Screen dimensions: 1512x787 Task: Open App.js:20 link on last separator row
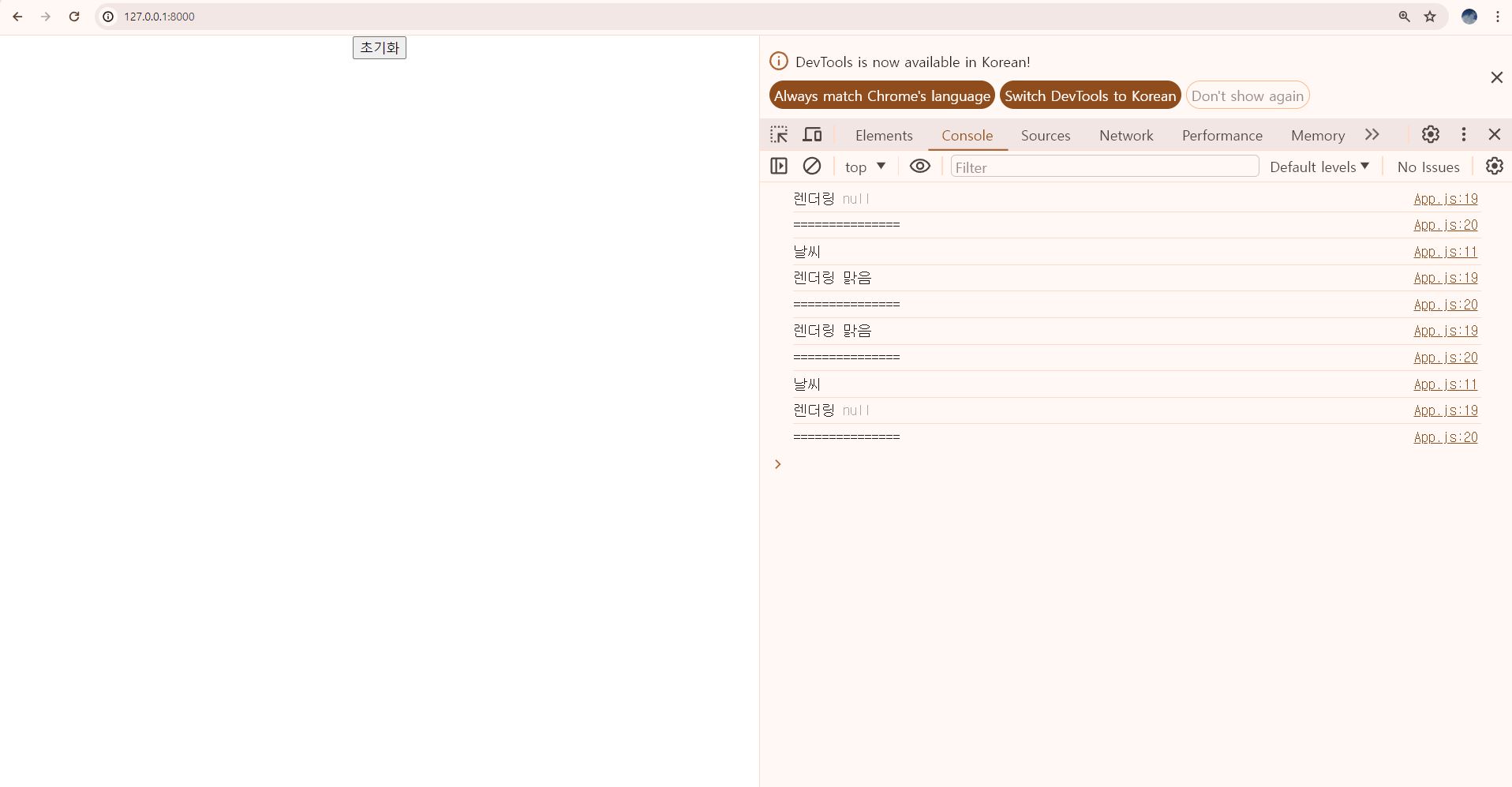pyautogui.click(x=1446, y=437)
